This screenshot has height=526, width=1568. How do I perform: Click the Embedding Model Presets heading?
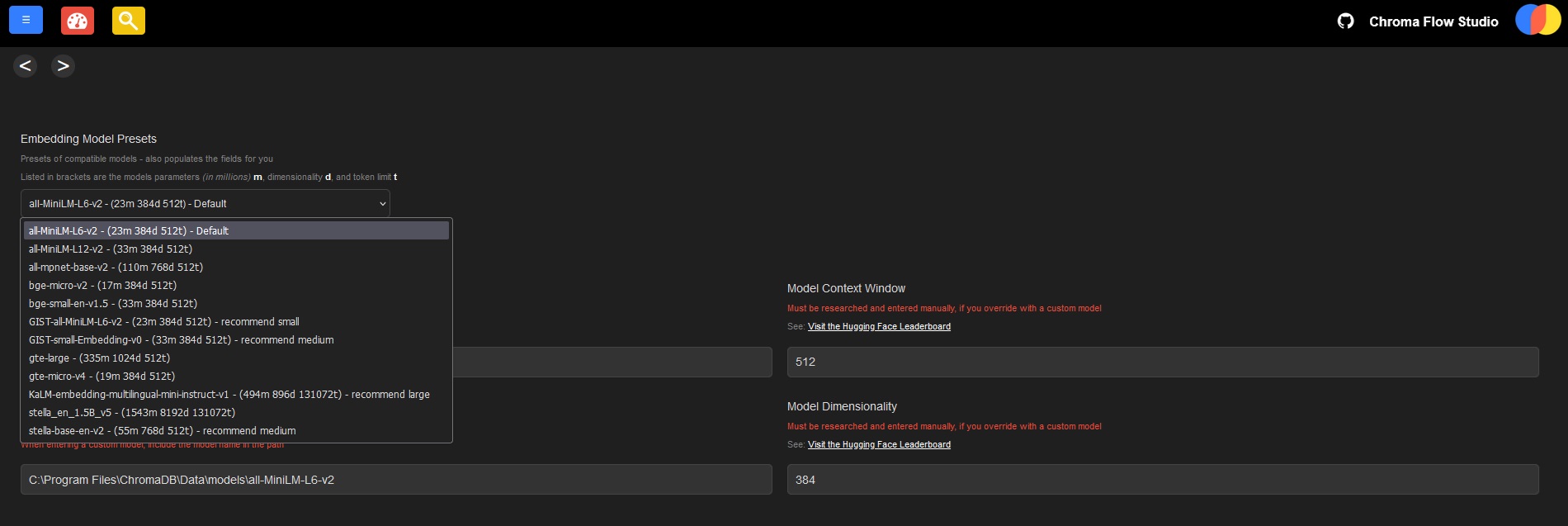coord(88,139)
